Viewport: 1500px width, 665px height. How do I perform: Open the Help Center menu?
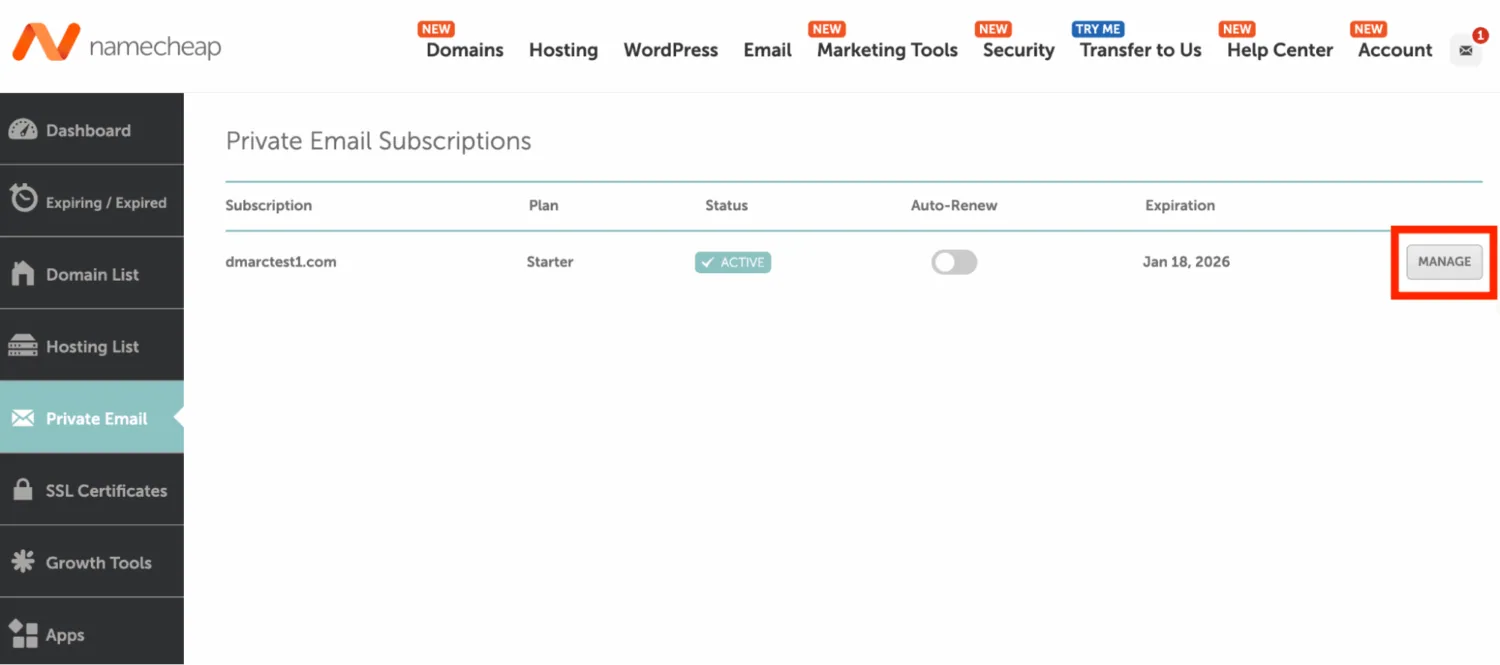tap(1280, 50)
